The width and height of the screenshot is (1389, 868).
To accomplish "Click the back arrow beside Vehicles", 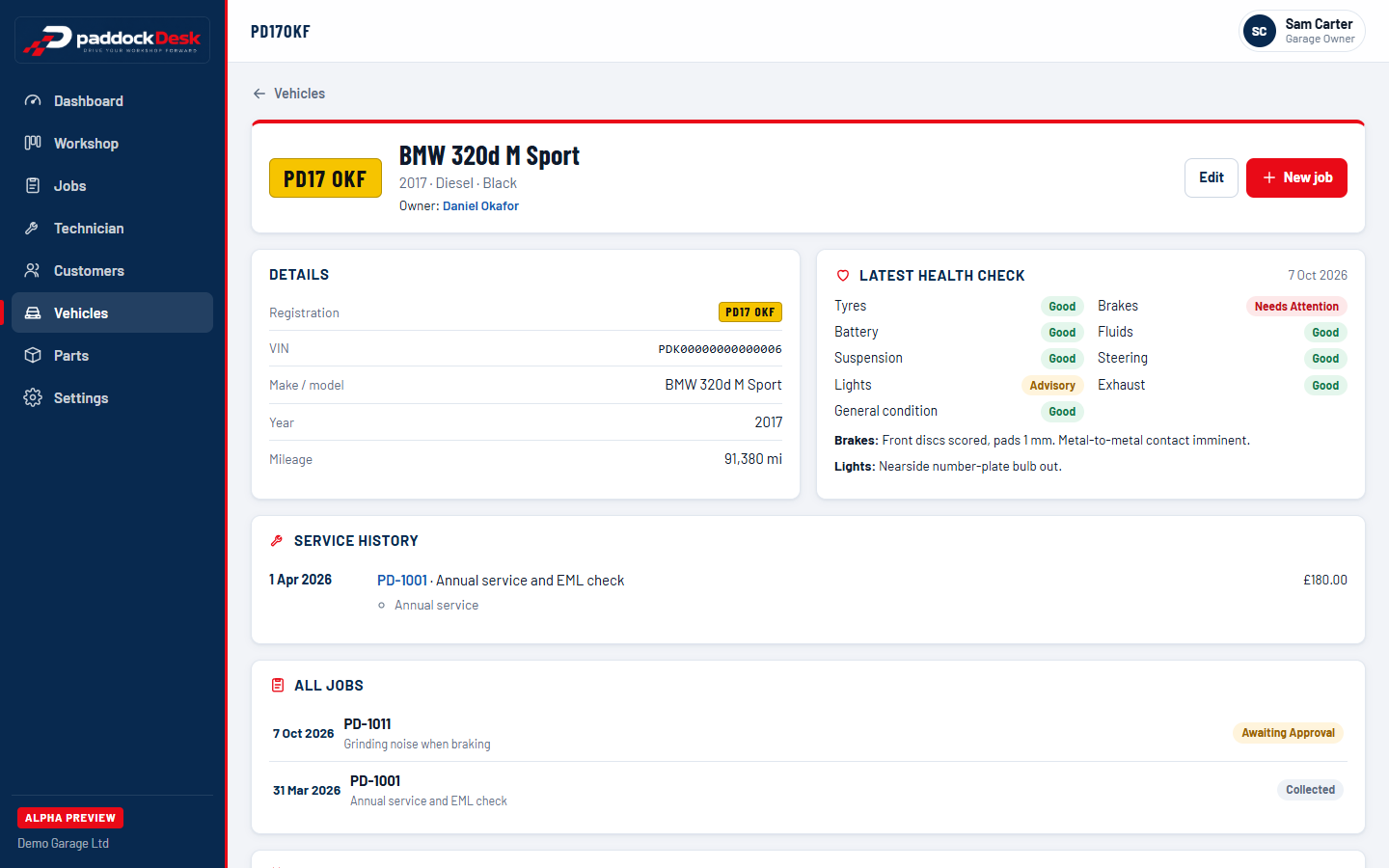I will [259, 94].
